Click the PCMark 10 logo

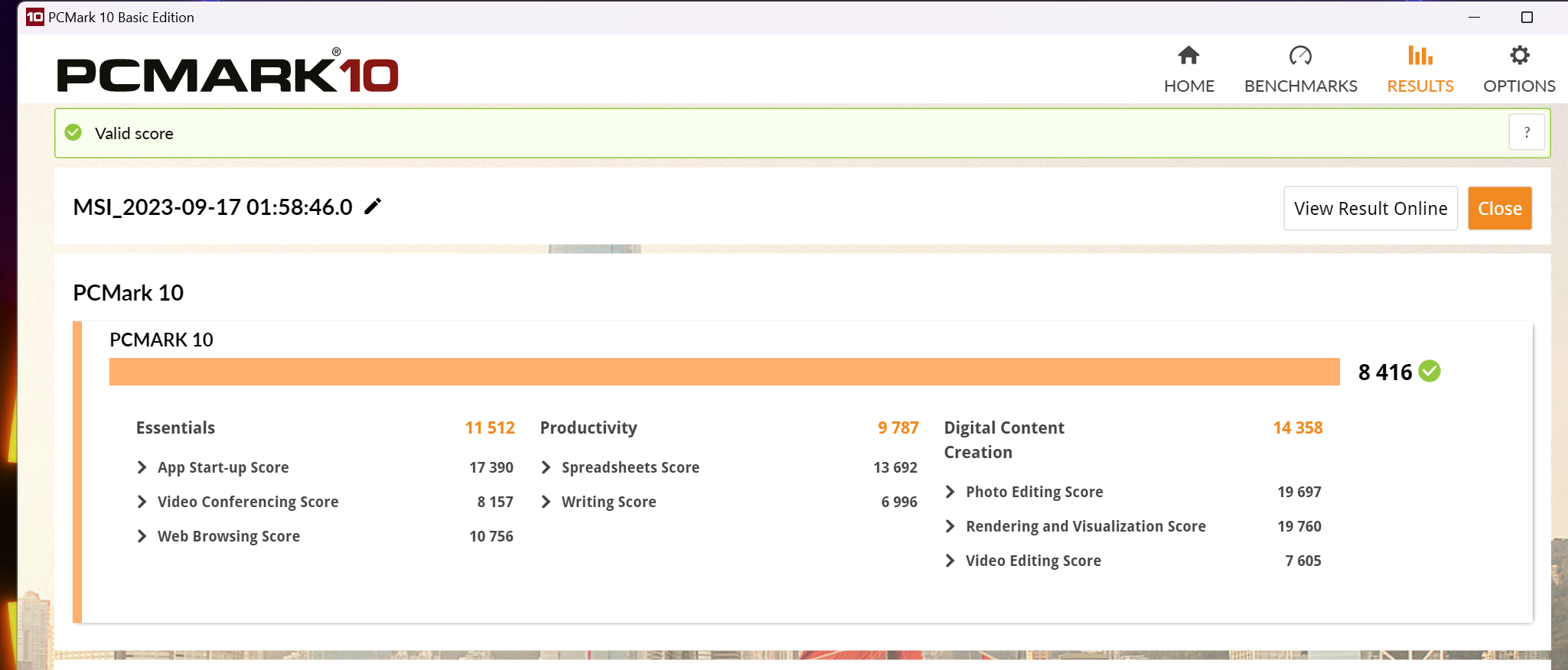click(x=227, y=73)
